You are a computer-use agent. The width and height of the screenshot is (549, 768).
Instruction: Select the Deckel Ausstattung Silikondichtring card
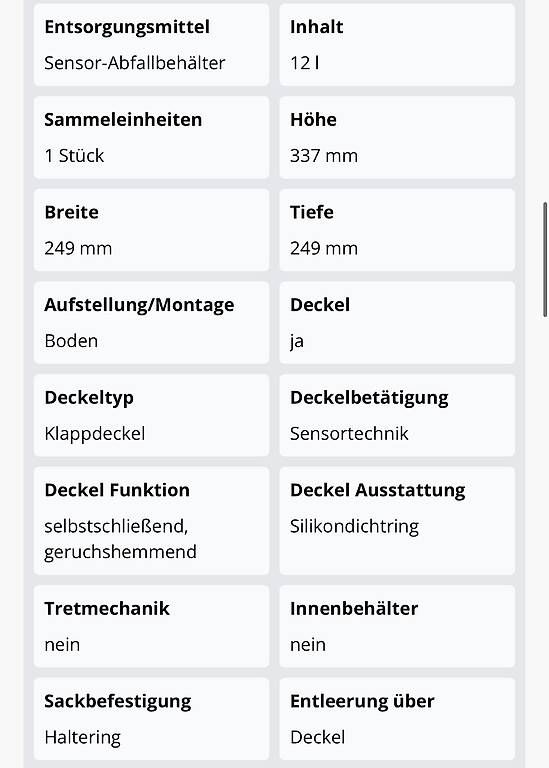[397, 521]
